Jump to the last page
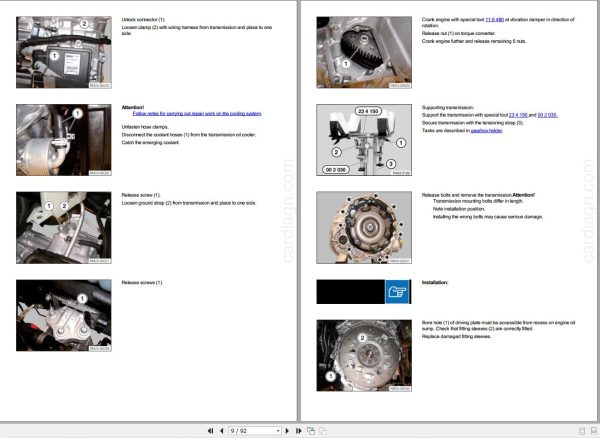Screen dimensions: 600x438 (x=298, y=431)
